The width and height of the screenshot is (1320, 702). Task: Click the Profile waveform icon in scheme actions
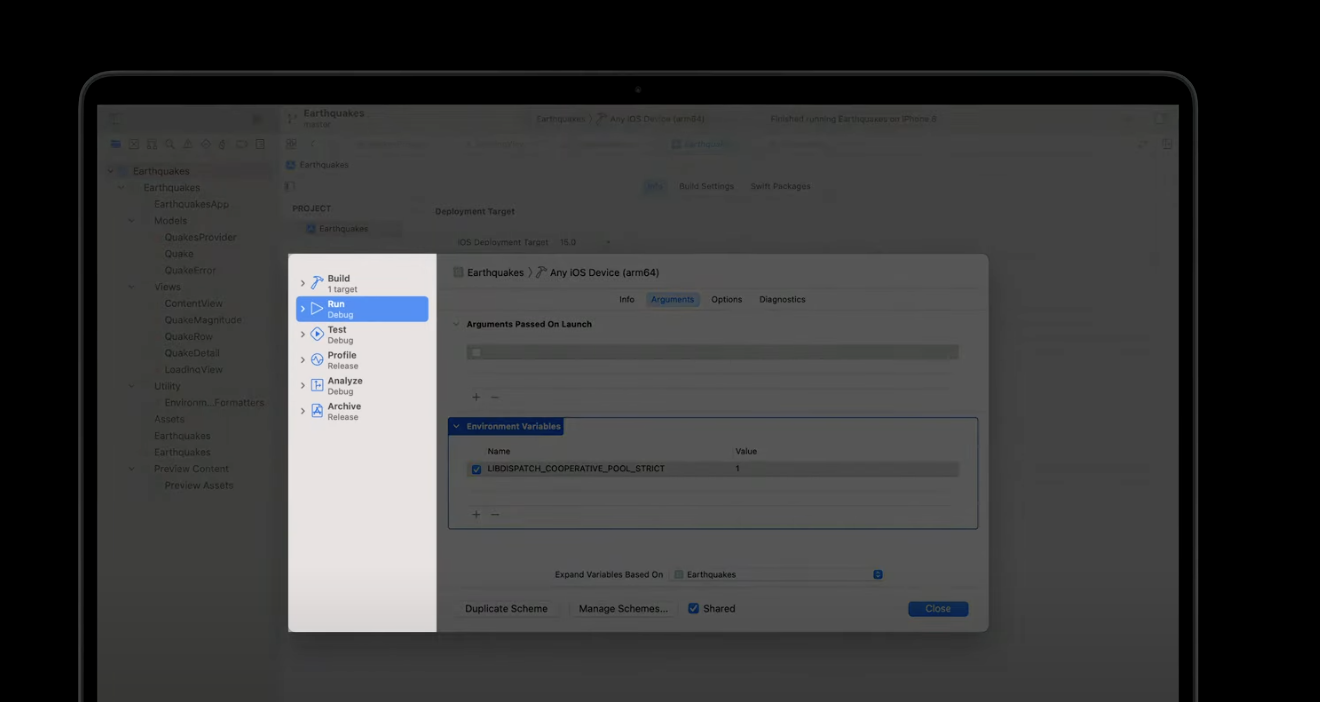pos(317,360)
